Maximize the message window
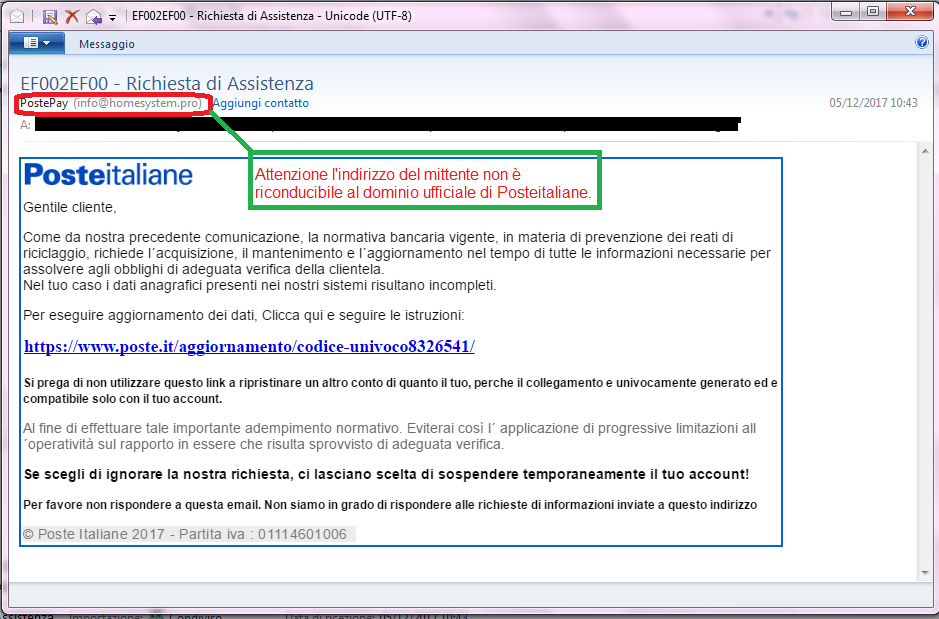939x619 pixels. [873, 12]
